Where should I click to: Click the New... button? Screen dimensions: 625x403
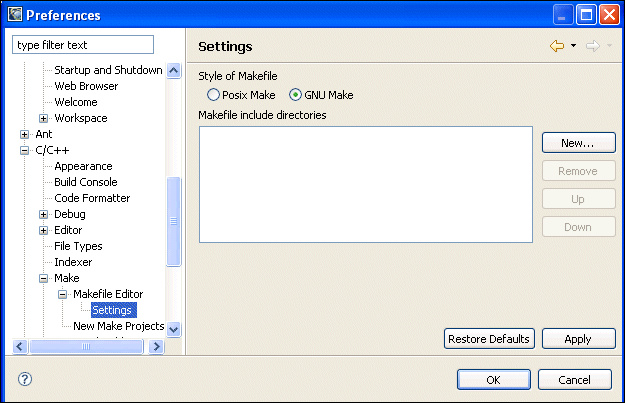click(578, 143)
